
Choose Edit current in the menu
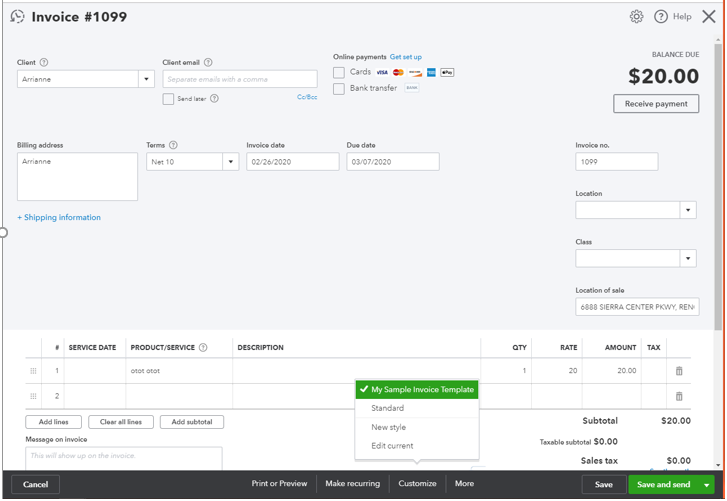point(392,446)
